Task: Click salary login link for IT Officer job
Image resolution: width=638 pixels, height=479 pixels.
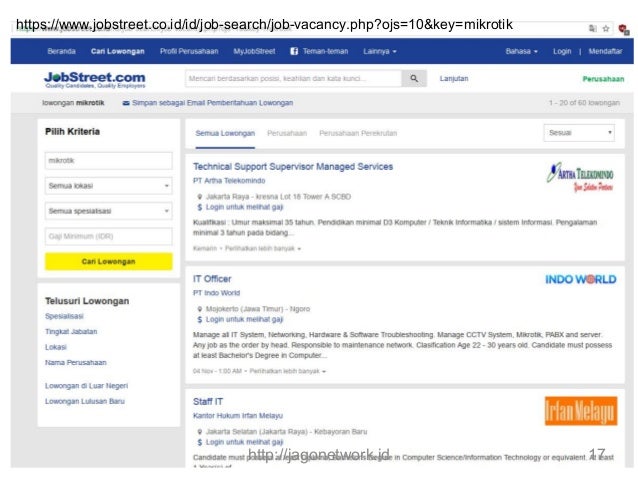Action: pos(244,319)
